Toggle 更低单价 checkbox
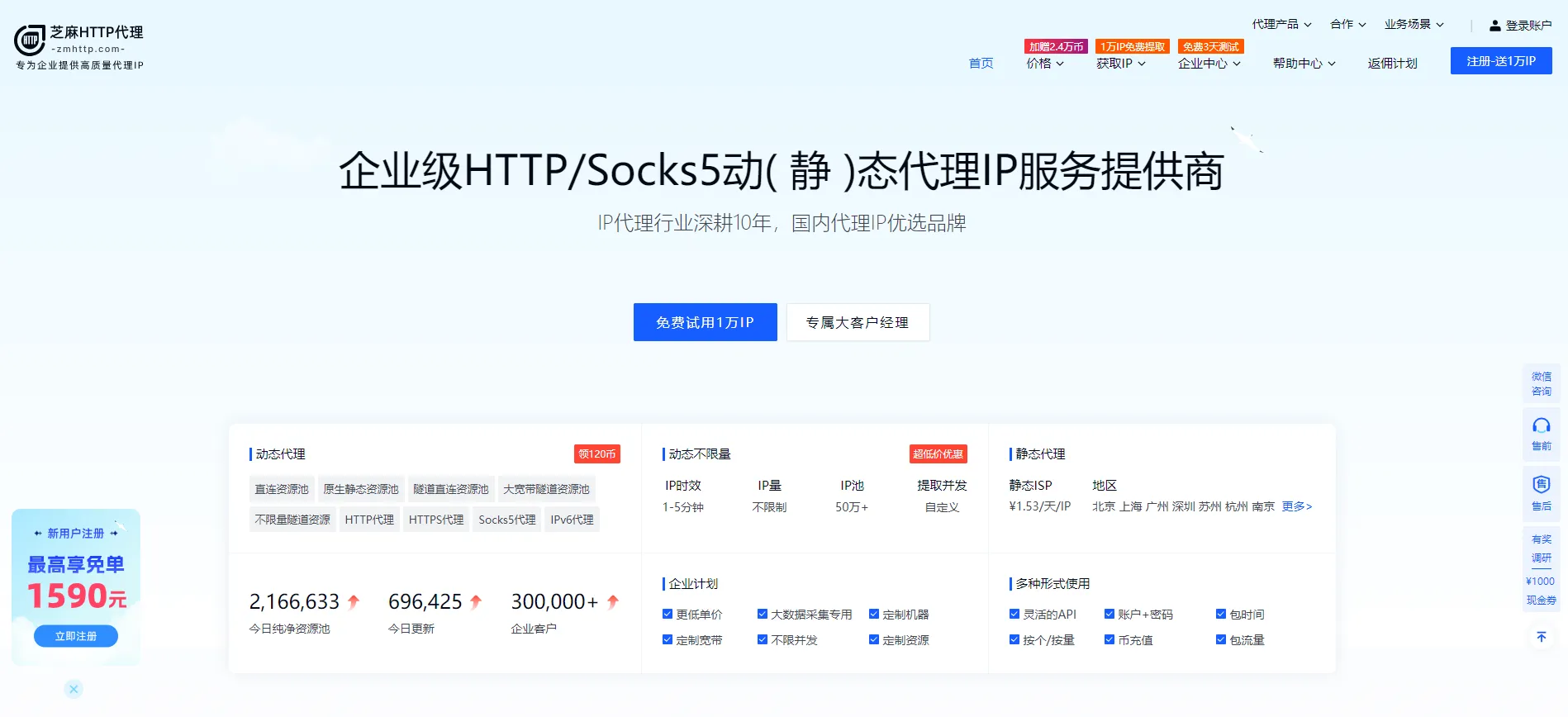1568x717 pixels. [x=668, y=614]
